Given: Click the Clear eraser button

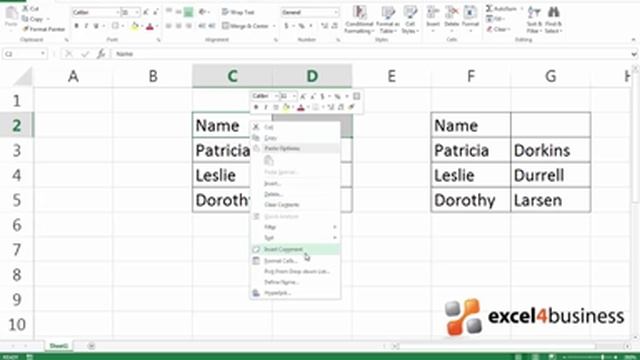Looking at the screenshot, I should (x=497, y=29).
